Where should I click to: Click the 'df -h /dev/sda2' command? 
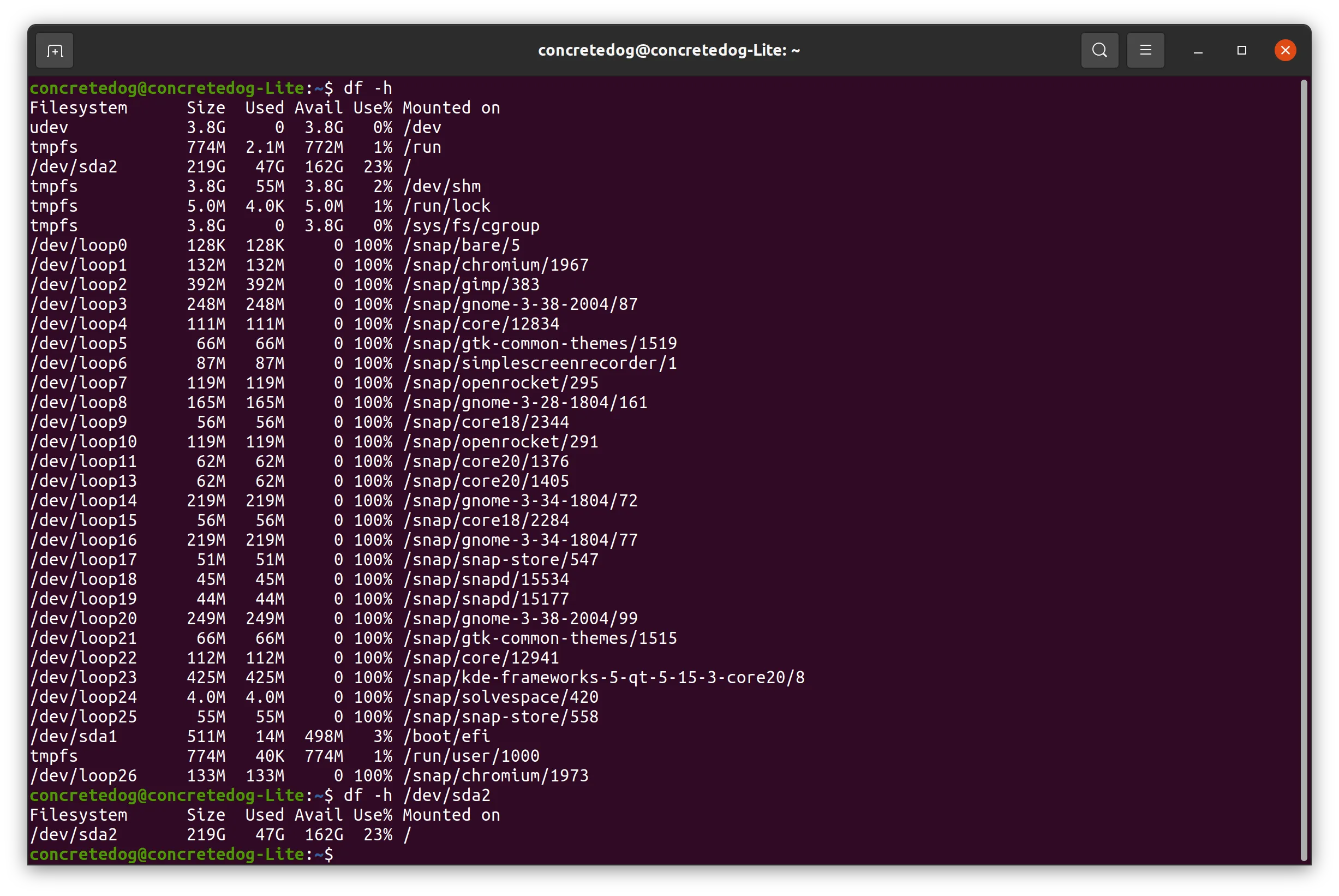click(x=416, y=795)
